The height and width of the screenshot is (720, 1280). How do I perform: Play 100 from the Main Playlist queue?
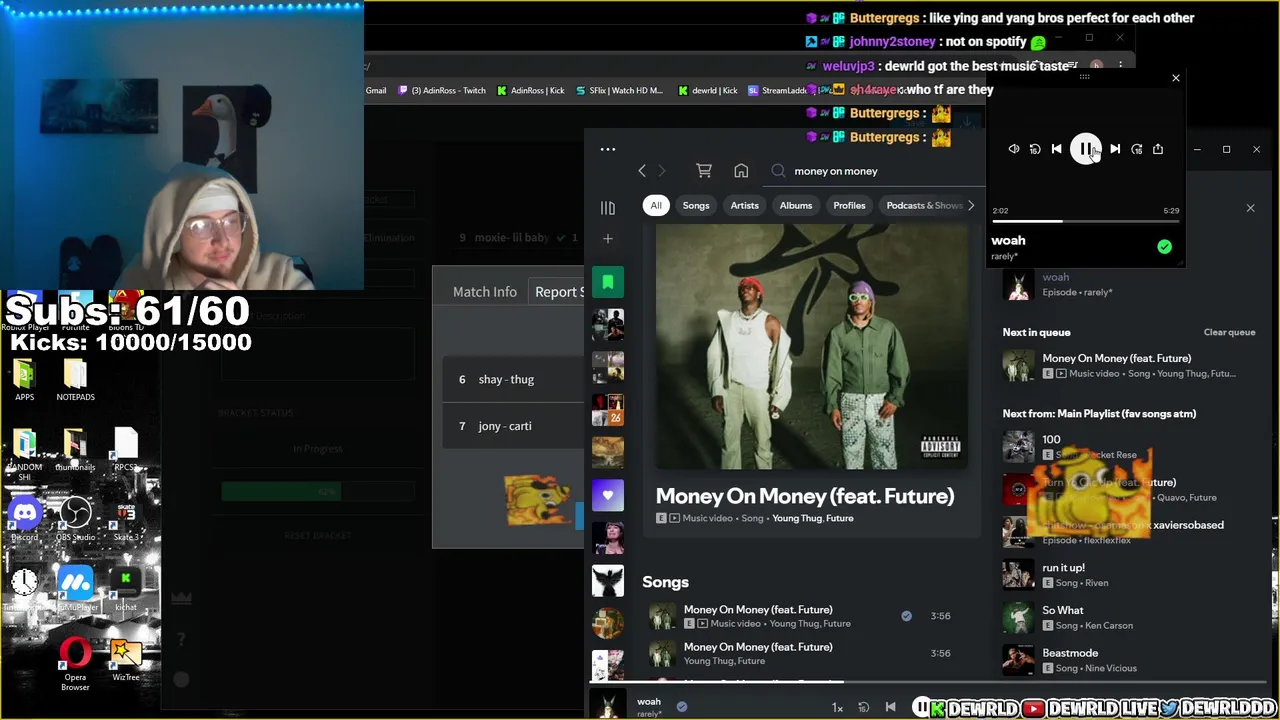(1130, 446)
